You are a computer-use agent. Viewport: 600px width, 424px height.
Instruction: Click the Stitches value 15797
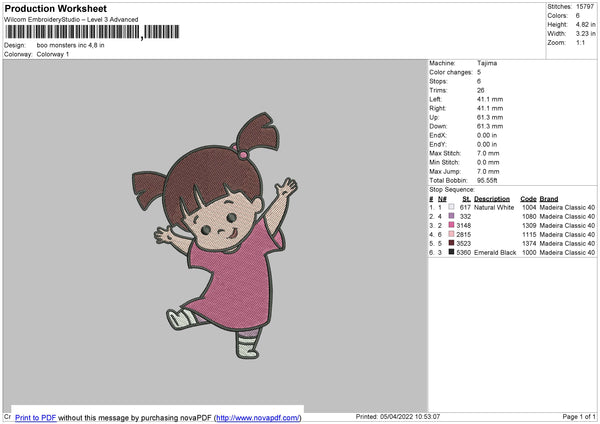[x=585, y=7]
